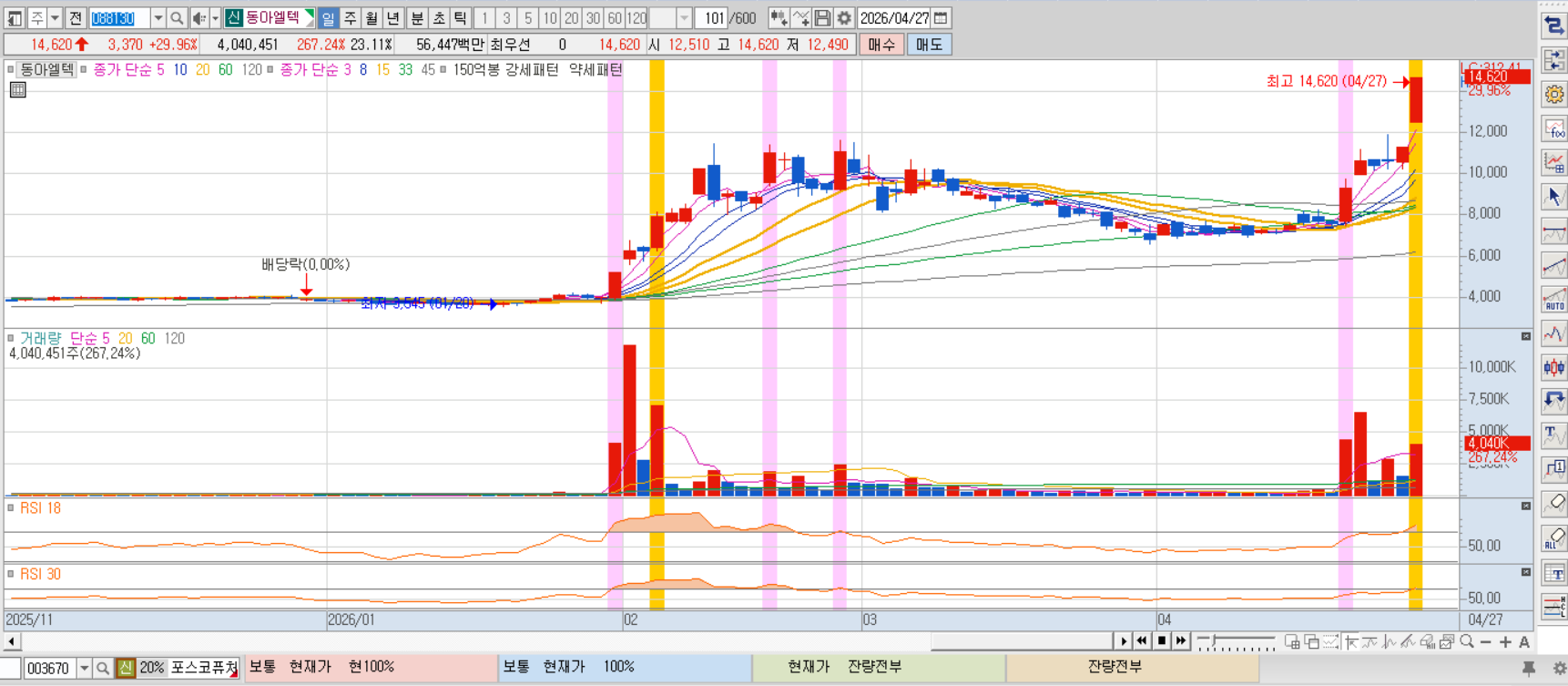Toggle the 150억봉 강세패턴 indicator checkbox

(443, 69)
